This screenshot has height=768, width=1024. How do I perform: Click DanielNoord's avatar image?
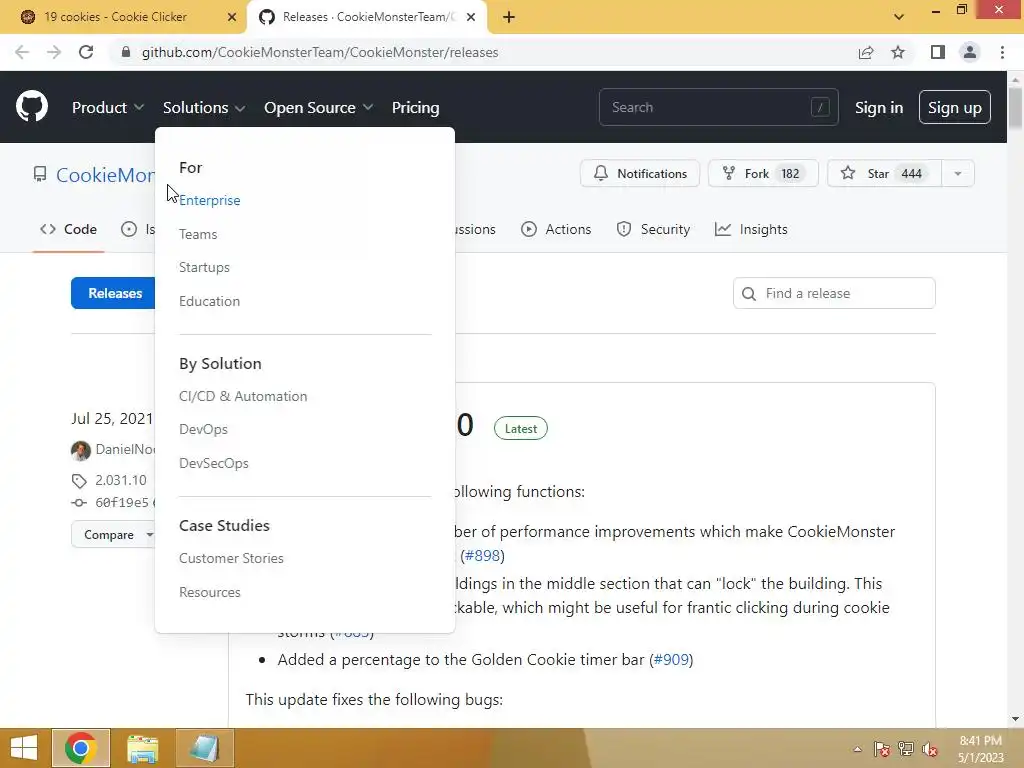[x=80, y=450]
